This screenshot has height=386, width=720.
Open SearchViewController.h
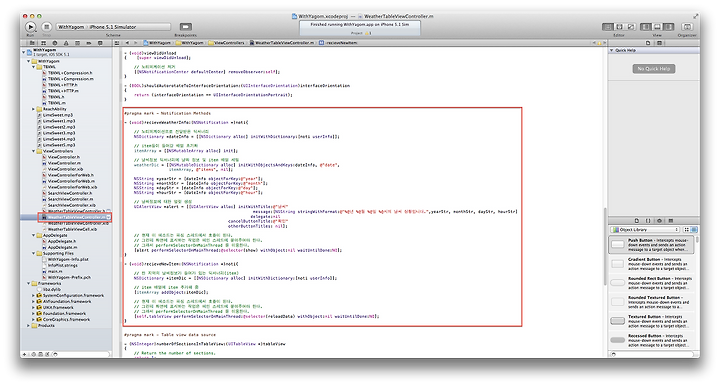[67, 193]
